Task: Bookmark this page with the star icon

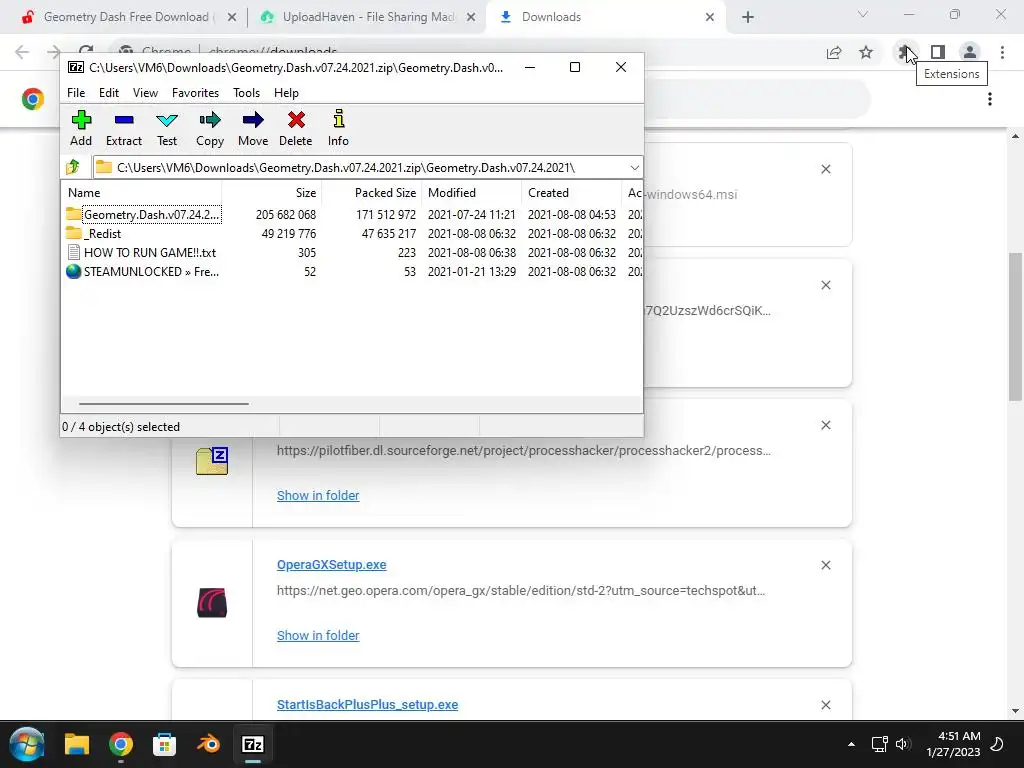Action: [x=866, y=52]
